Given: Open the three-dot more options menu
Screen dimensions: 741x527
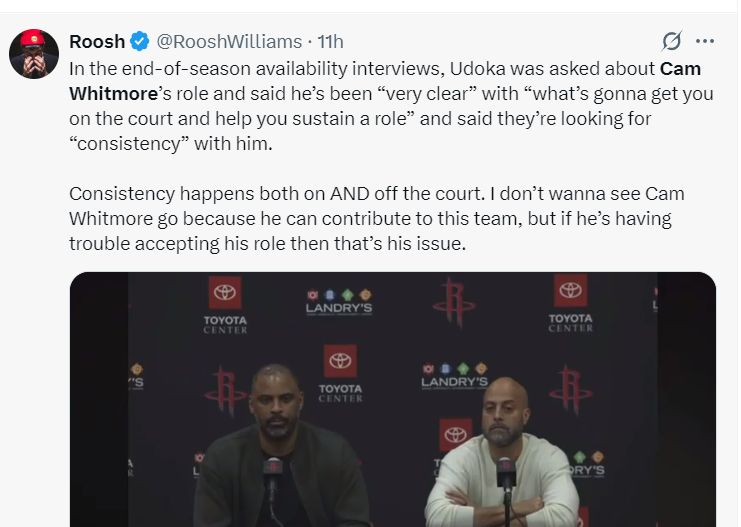Looking at the screenshot, I should coord(705,41).
